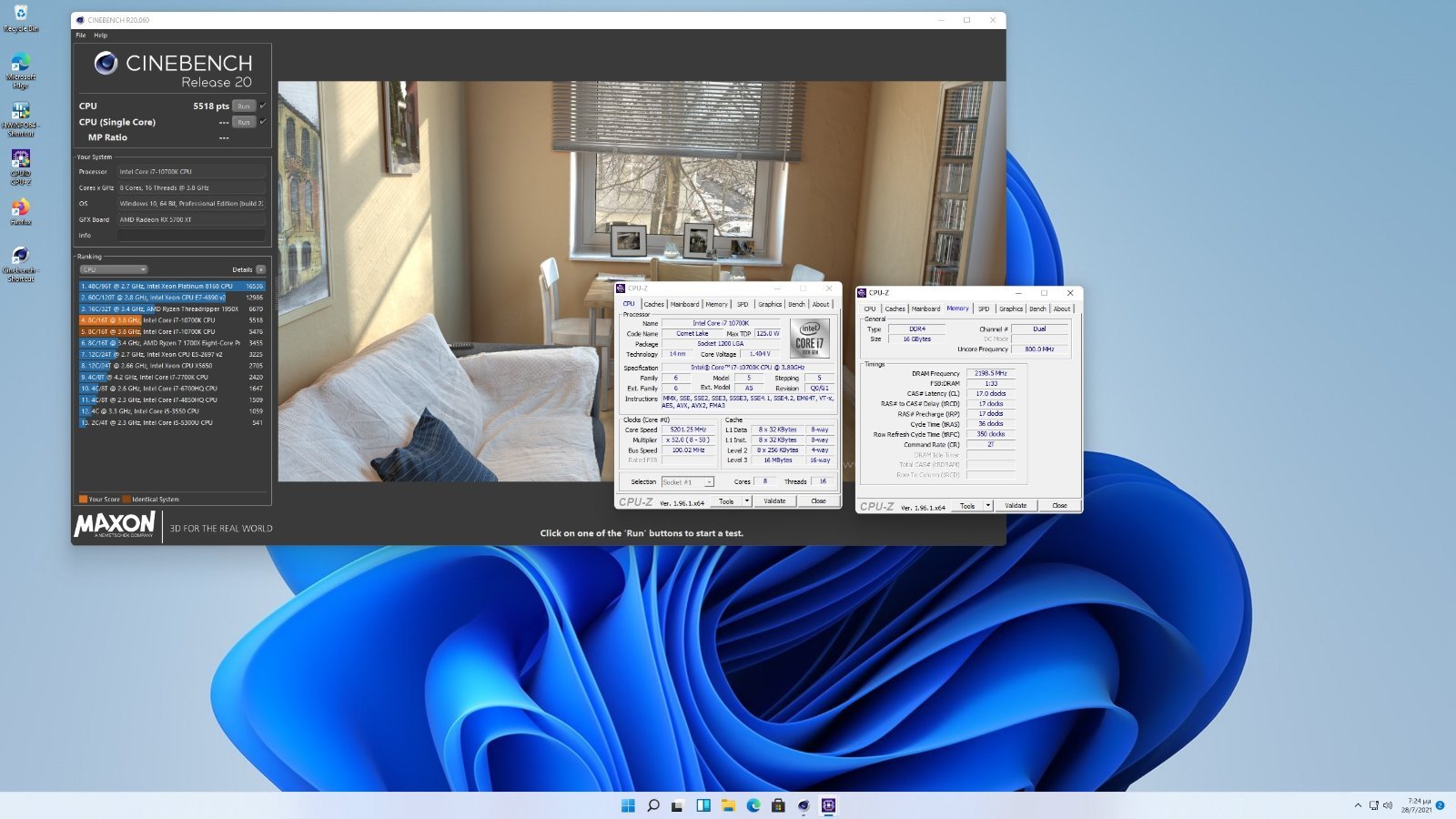The height and width of the screenshot is (819, 1456).
Task: Expand ranking Details arrow button
Action: (x=261, y=269)
